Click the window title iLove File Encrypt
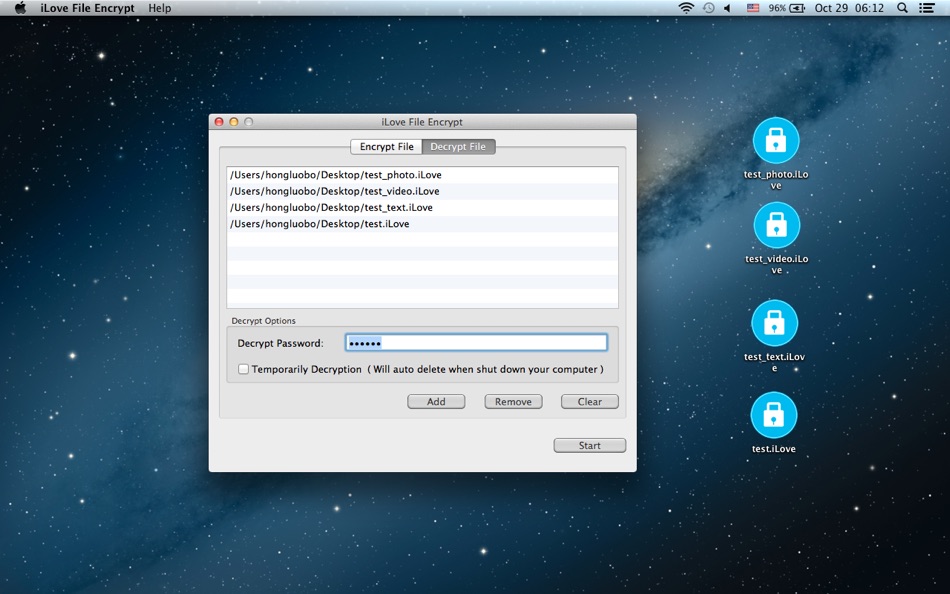This screenshot has width=950, height=594. [422, 122]
